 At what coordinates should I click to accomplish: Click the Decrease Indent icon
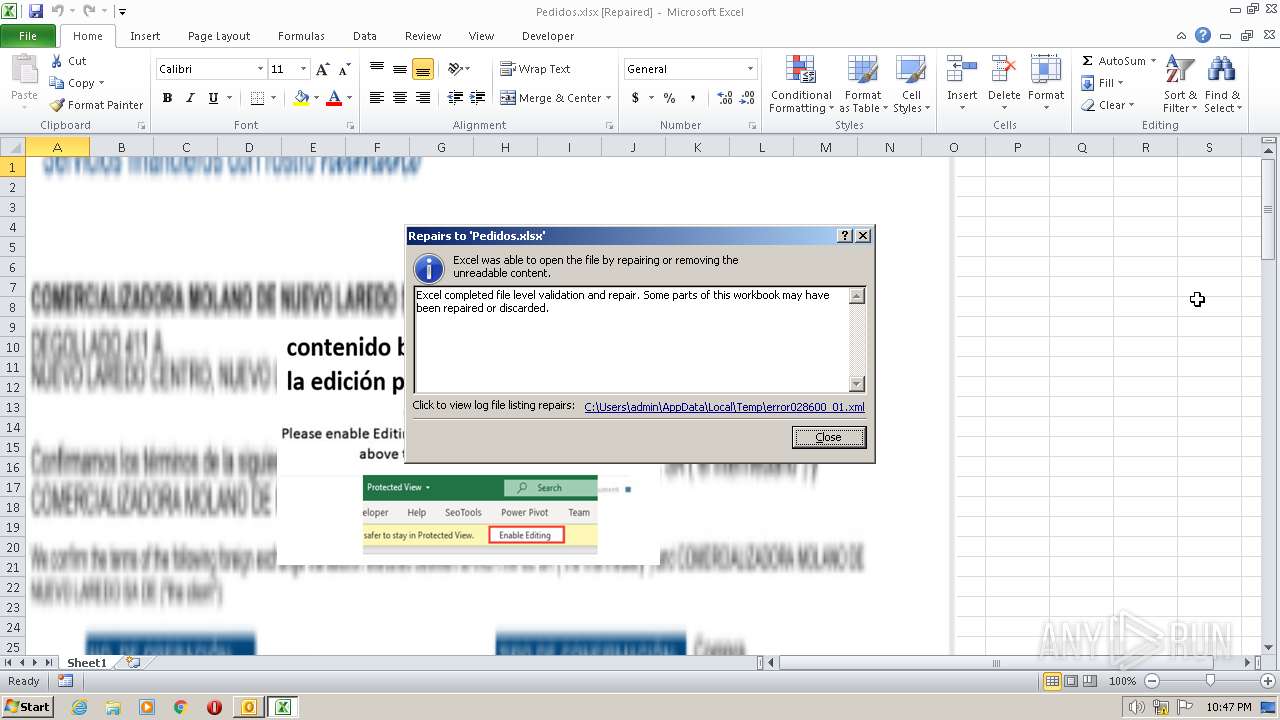coord(455,98)
